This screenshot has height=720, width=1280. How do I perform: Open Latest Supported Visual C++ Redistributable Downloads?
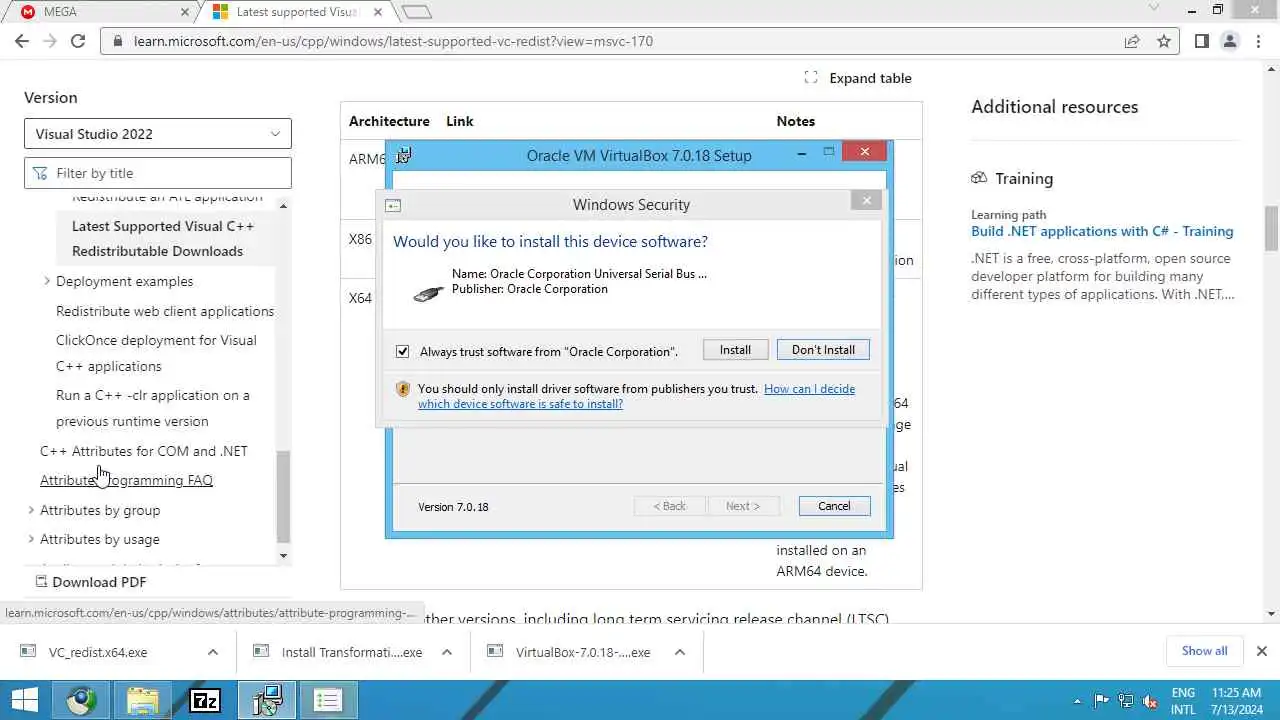(x=163, y=238)
